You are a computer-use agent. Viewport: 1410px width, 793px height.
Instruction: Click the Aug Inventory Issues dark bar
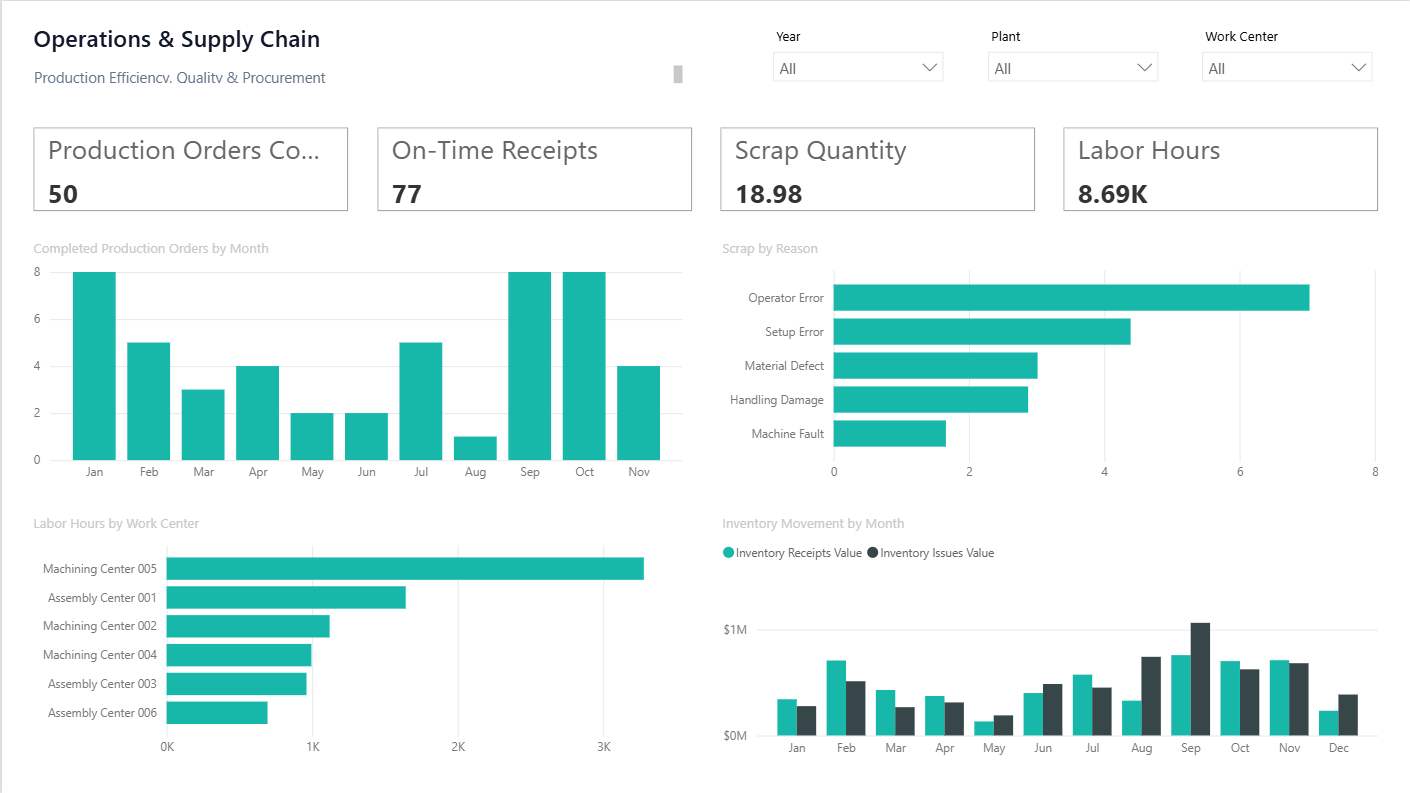1151,696
